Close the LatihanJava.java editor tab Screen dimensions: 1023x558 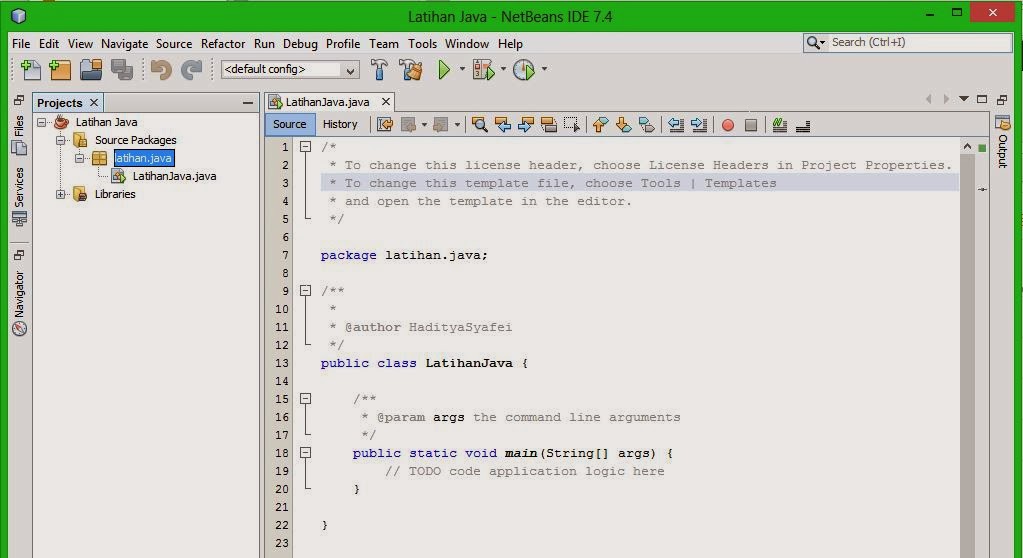click(386, 102)
